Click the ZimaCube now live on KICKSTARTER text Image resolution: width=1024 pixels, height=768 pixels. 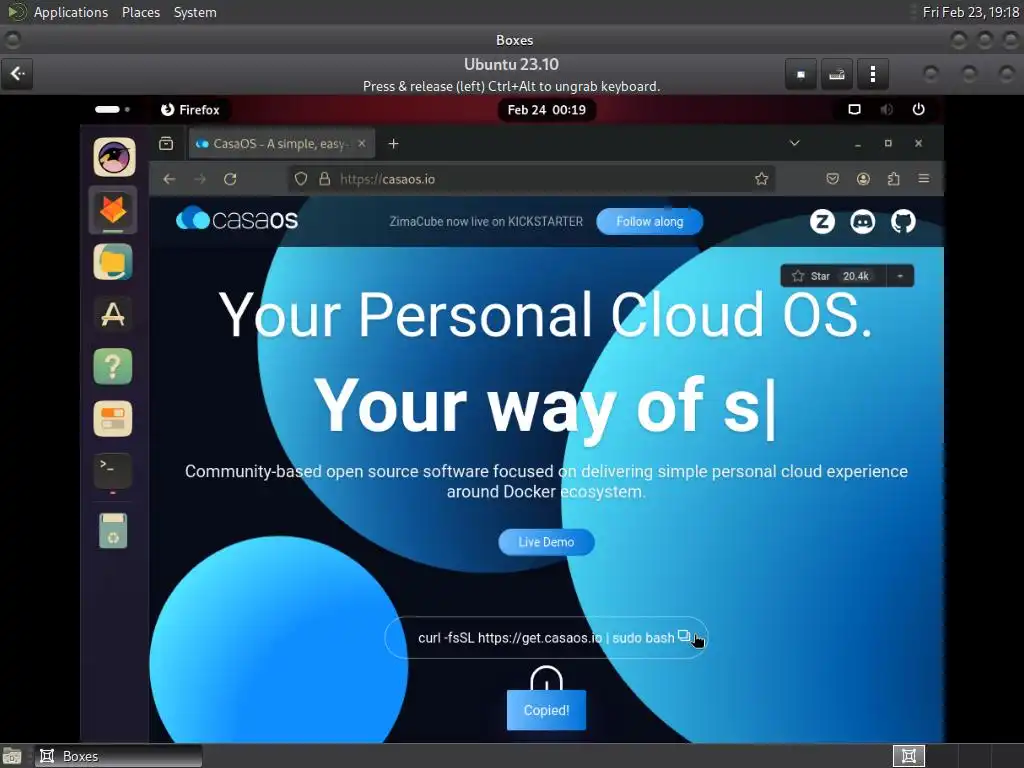pyautogui.click(x=486, y=221)
